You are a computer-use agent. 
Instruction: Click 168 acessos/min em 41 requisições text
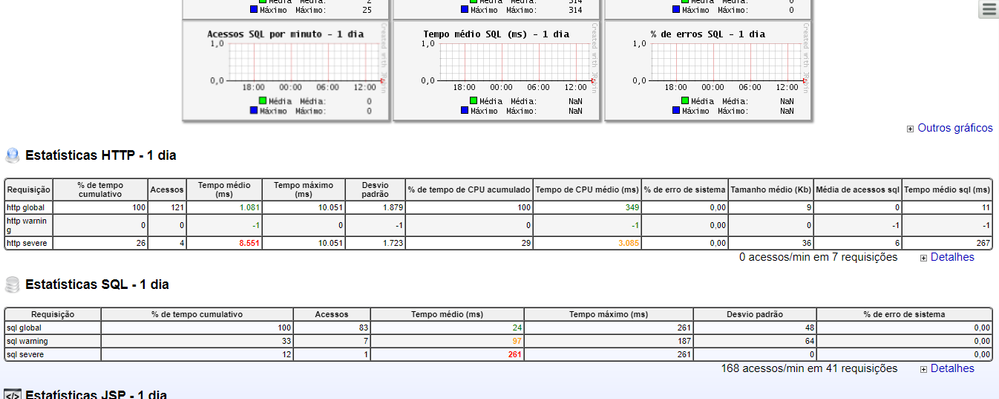tap(809, 368)
